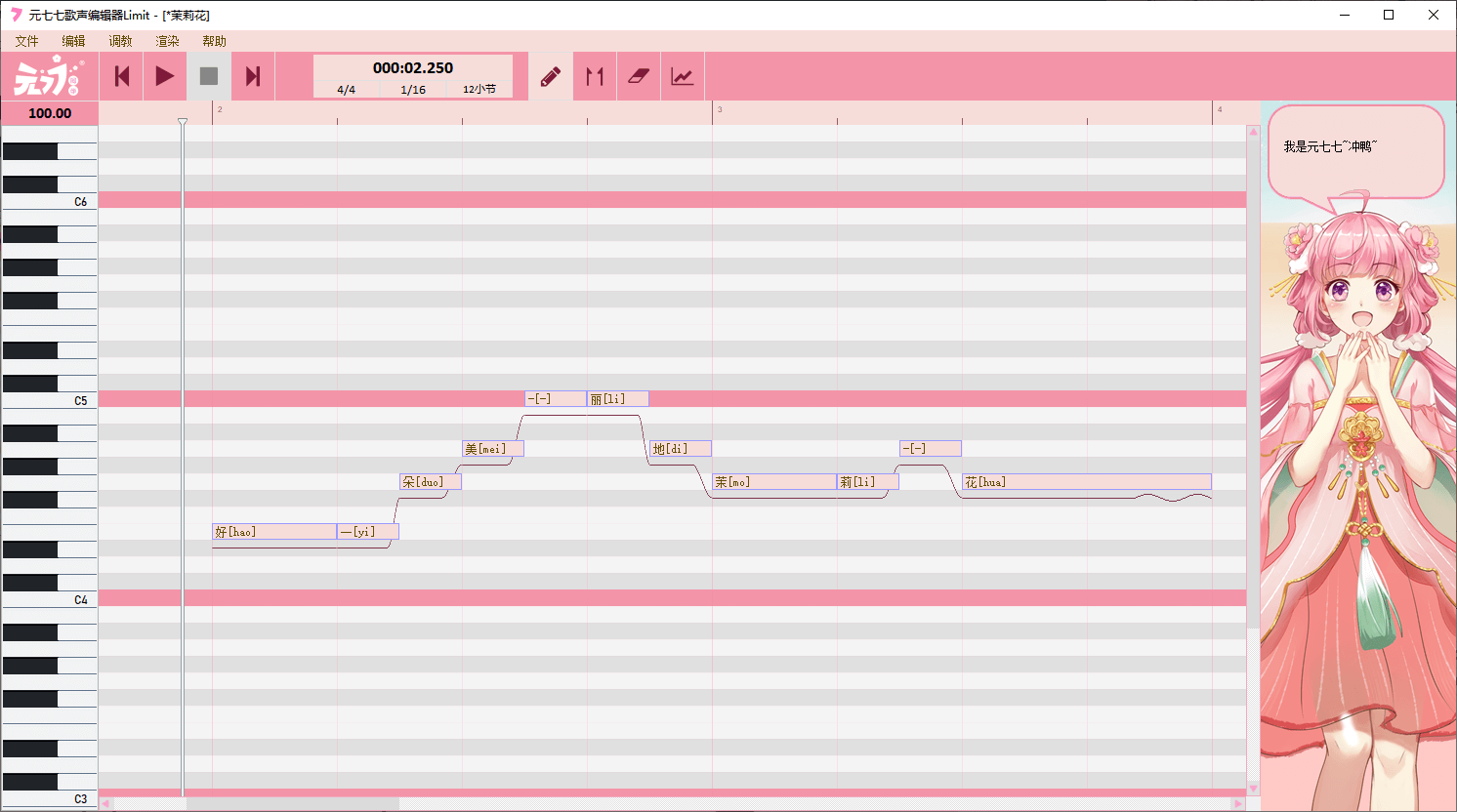
Task: Minimize the editor window
Action: pyautogui.click(x=1345, y=15)
